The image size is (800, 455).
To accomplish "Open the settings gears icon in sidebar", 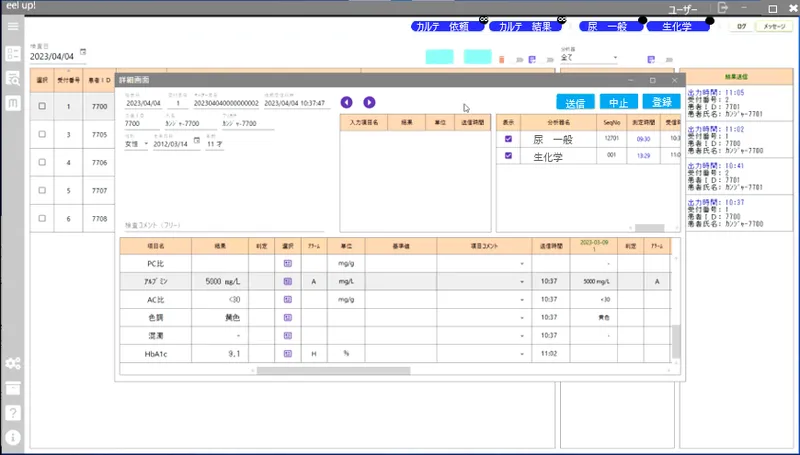I will (x=13, y=363).
